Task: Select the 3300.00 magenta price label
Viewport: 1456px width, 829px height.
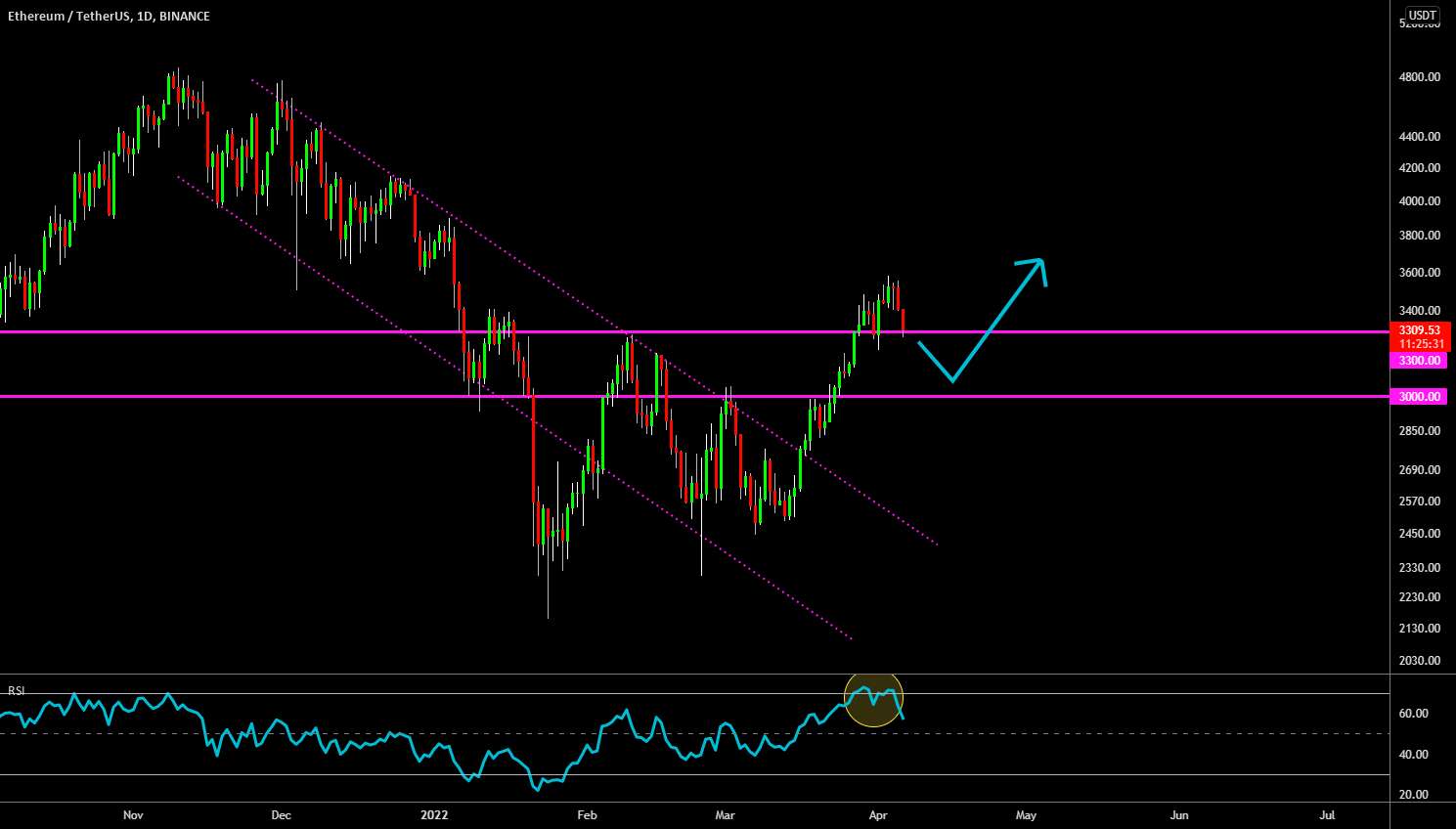Action: pyautogui.click(x=1419, y=361)
